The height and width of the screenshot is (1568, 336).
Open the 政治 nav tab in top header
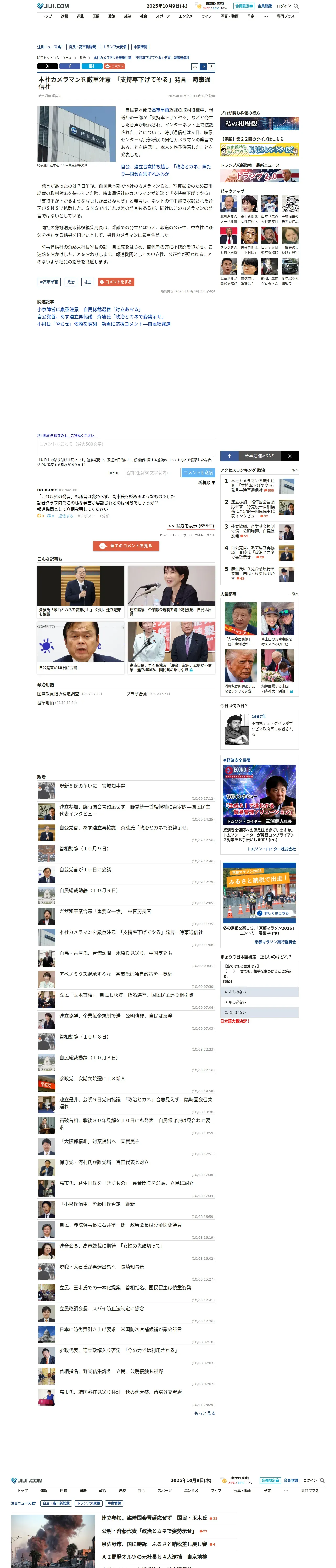pos(111,16)
